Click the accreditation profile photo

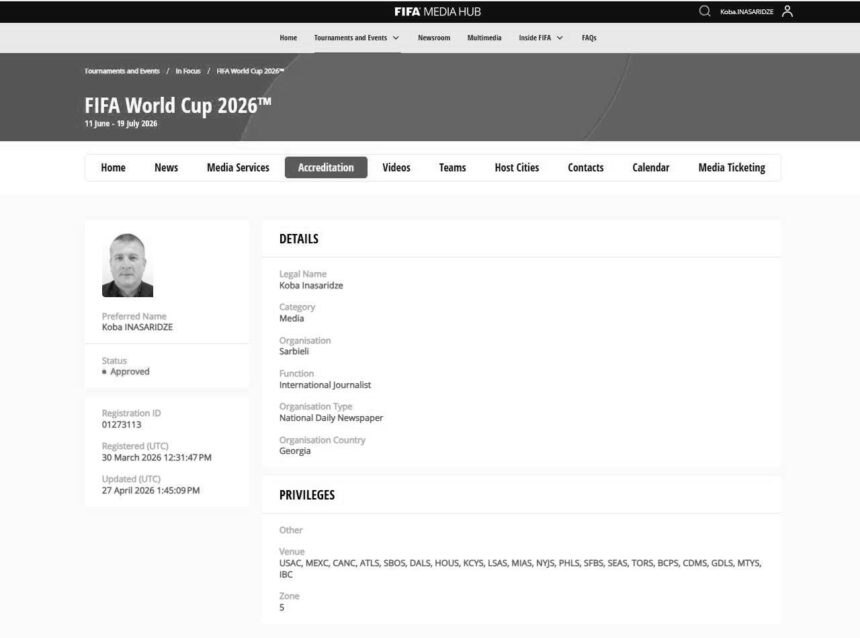point(127,265)
